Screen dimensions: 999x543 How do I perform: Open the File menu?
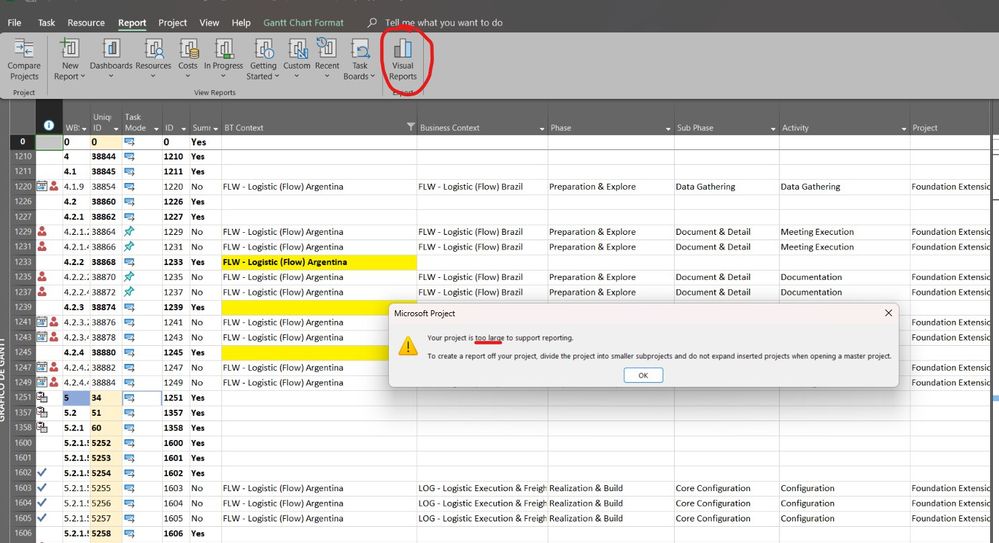pos(14,22)
